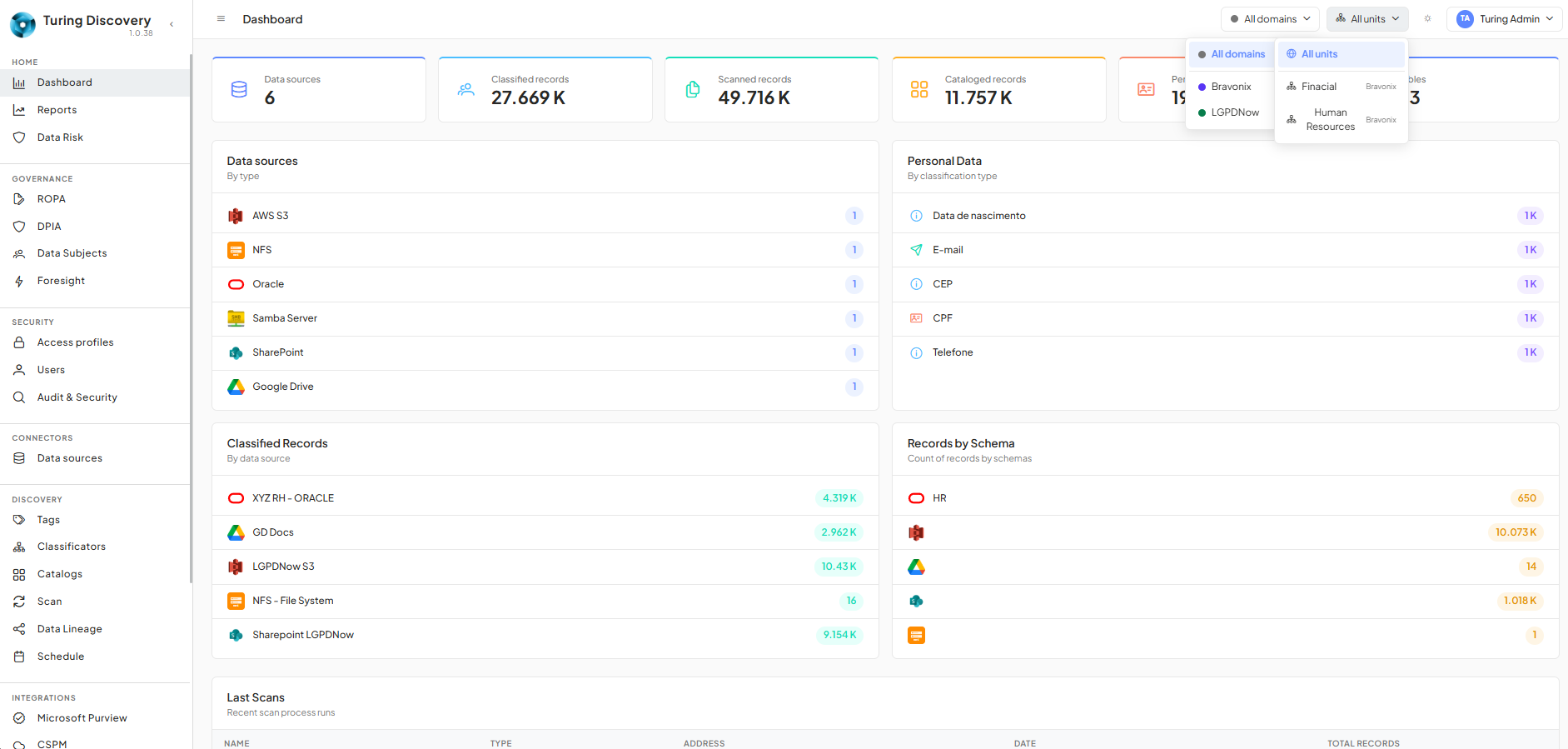Click the LGPDNow S3 row
Image resolution: width=1568 pixels, height=749 pixels.
545,567
